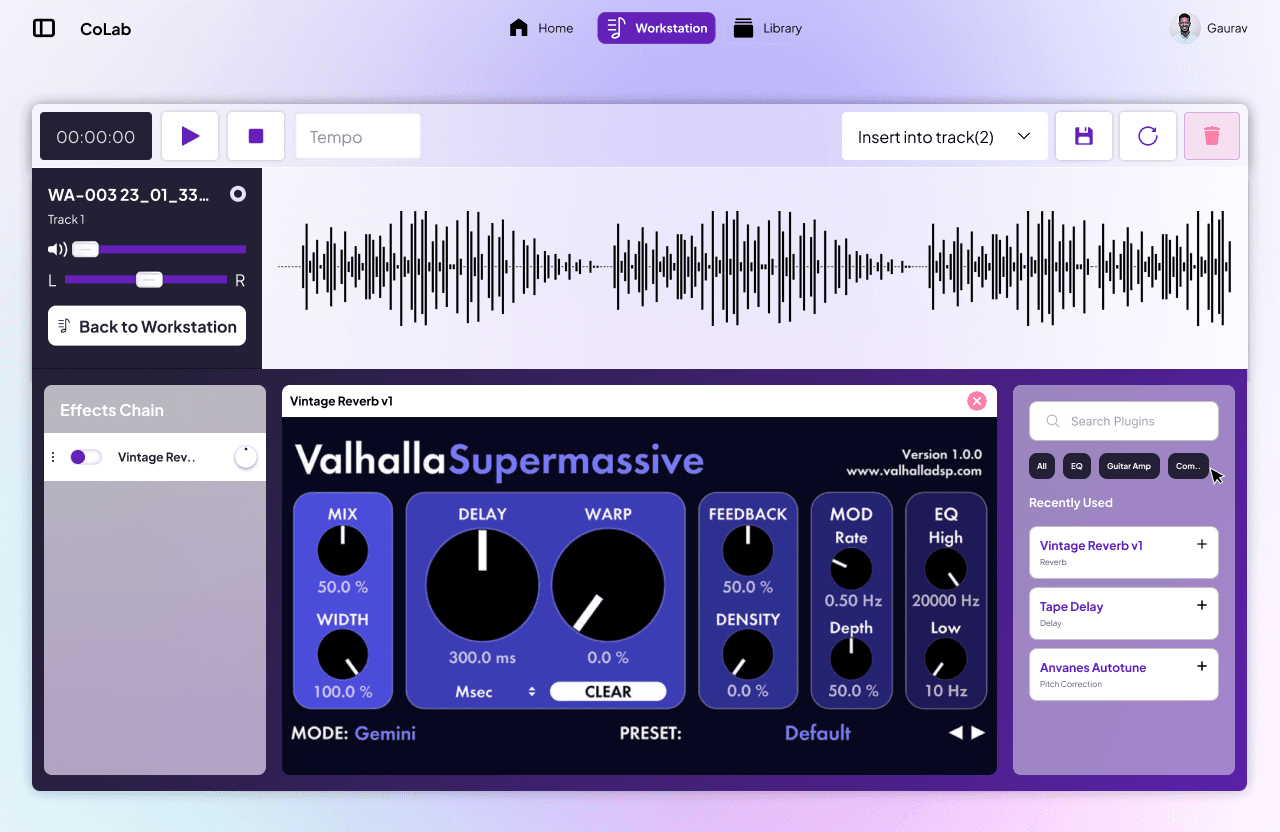Click the Search Plugins field
Screen dimensions: 1280x832
point(1124,421)
